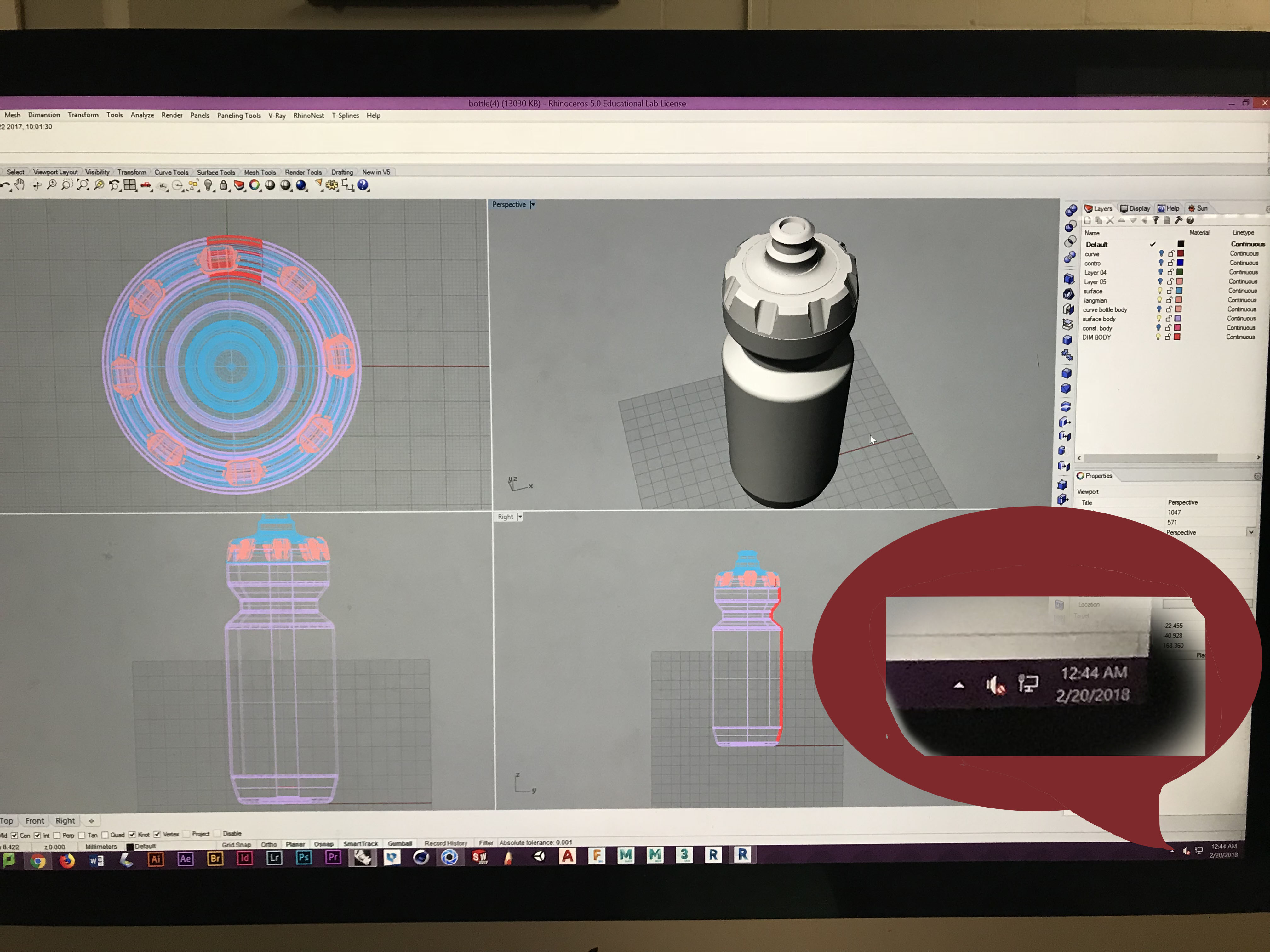This screenshot has width=1270, height=952.
Task: Toggle the Quad osnap checkbox
Action: [x=105, y=835]
